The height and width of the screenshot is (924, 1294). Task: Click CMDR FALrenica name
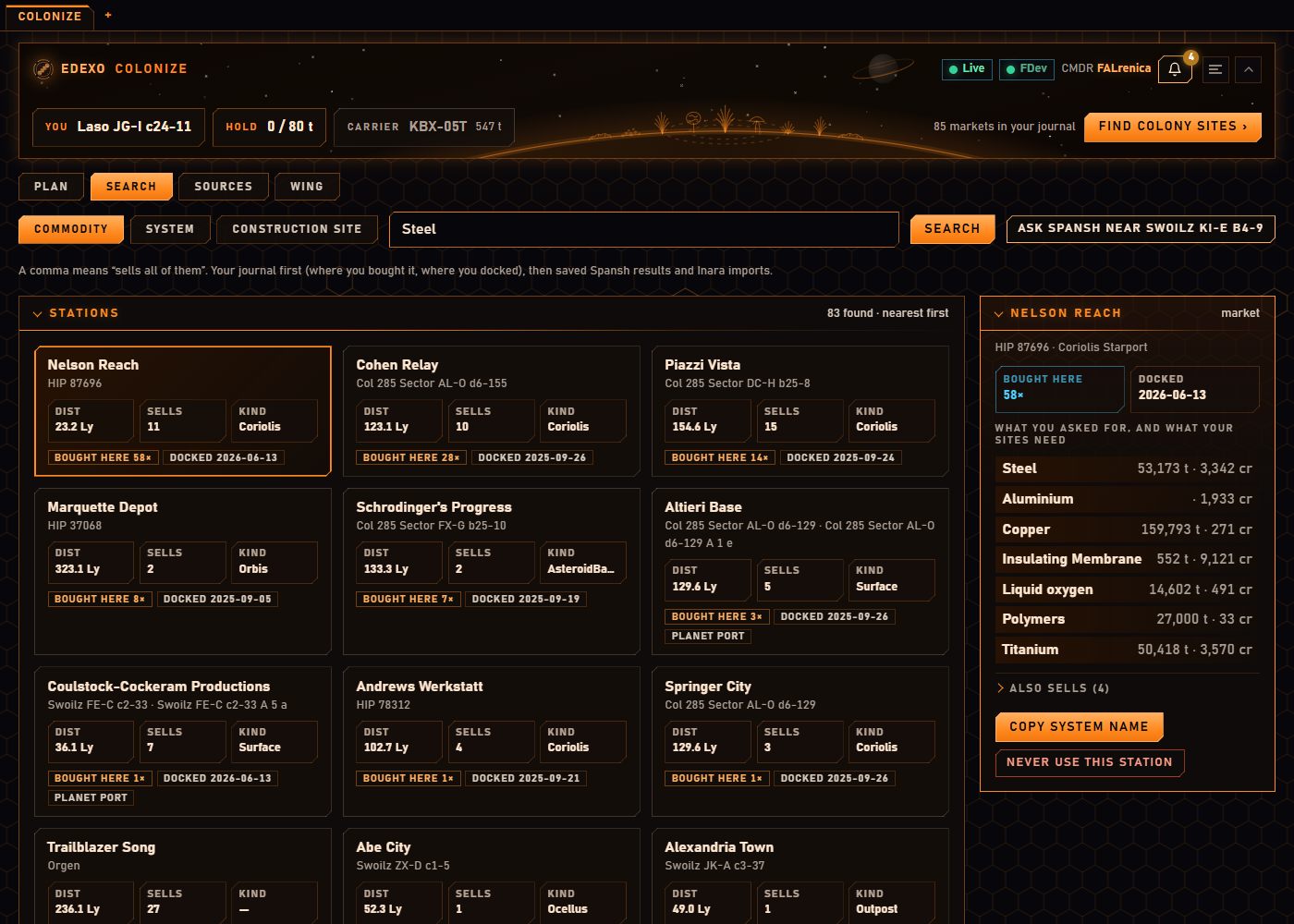[x=1106, y=68]
